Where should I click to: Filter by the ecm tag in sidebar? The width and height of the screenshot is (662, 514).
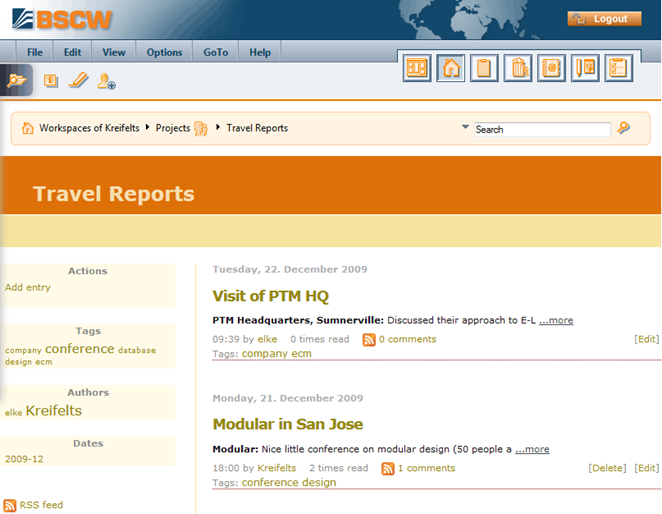pos(44,362)
